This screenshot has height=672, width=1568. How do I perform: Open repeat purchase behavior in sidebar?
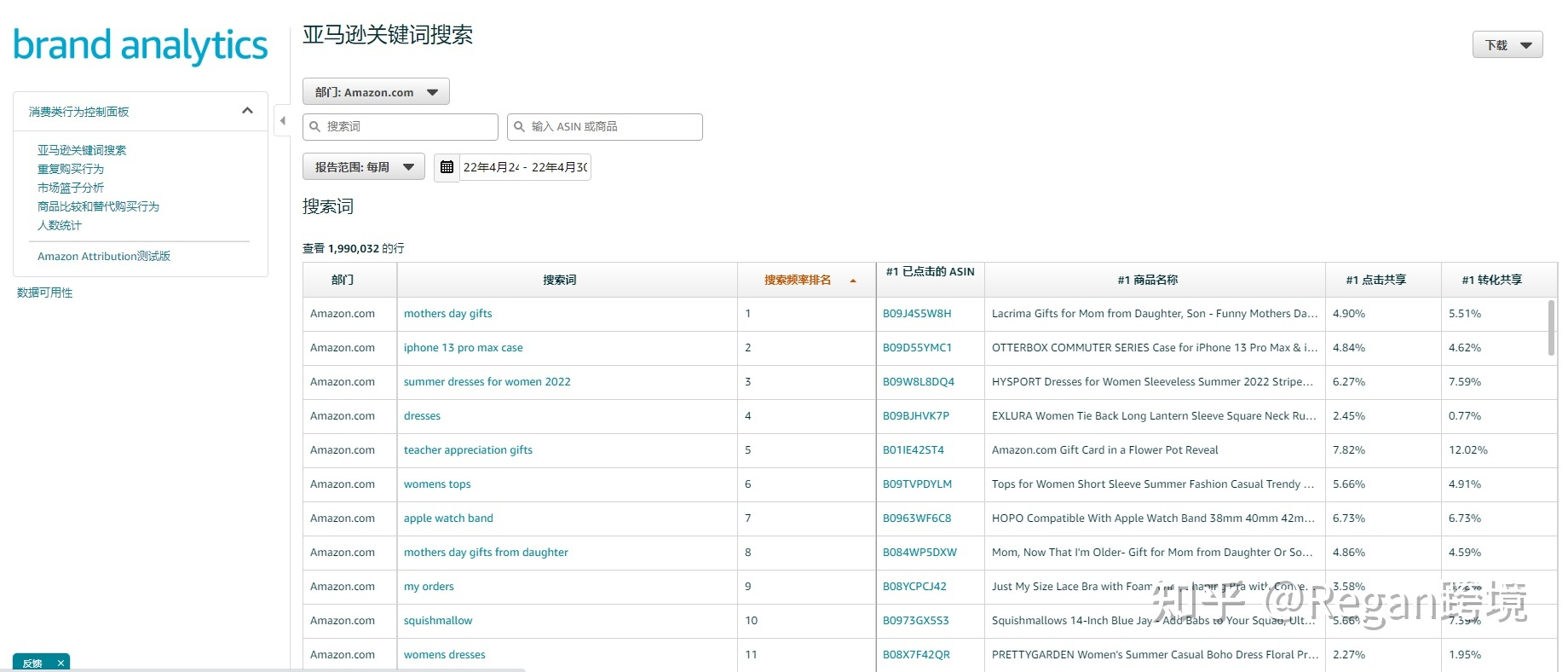tap(71, 169)
